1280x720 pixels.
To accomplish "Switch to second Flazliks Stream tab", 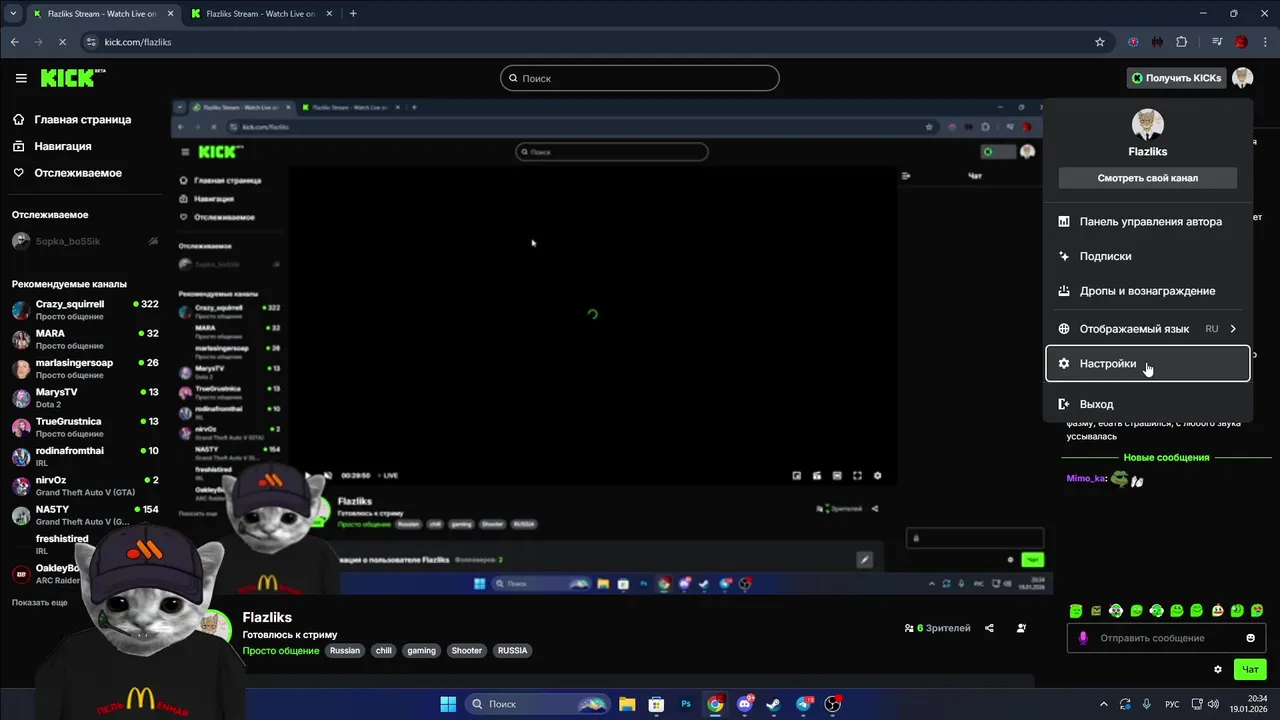I will tap(259, 14).
